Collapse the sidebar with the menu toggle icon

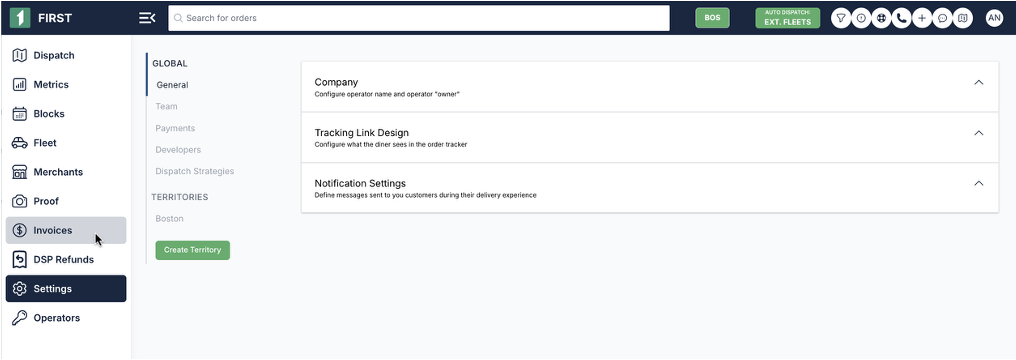(x=147, y=18)
